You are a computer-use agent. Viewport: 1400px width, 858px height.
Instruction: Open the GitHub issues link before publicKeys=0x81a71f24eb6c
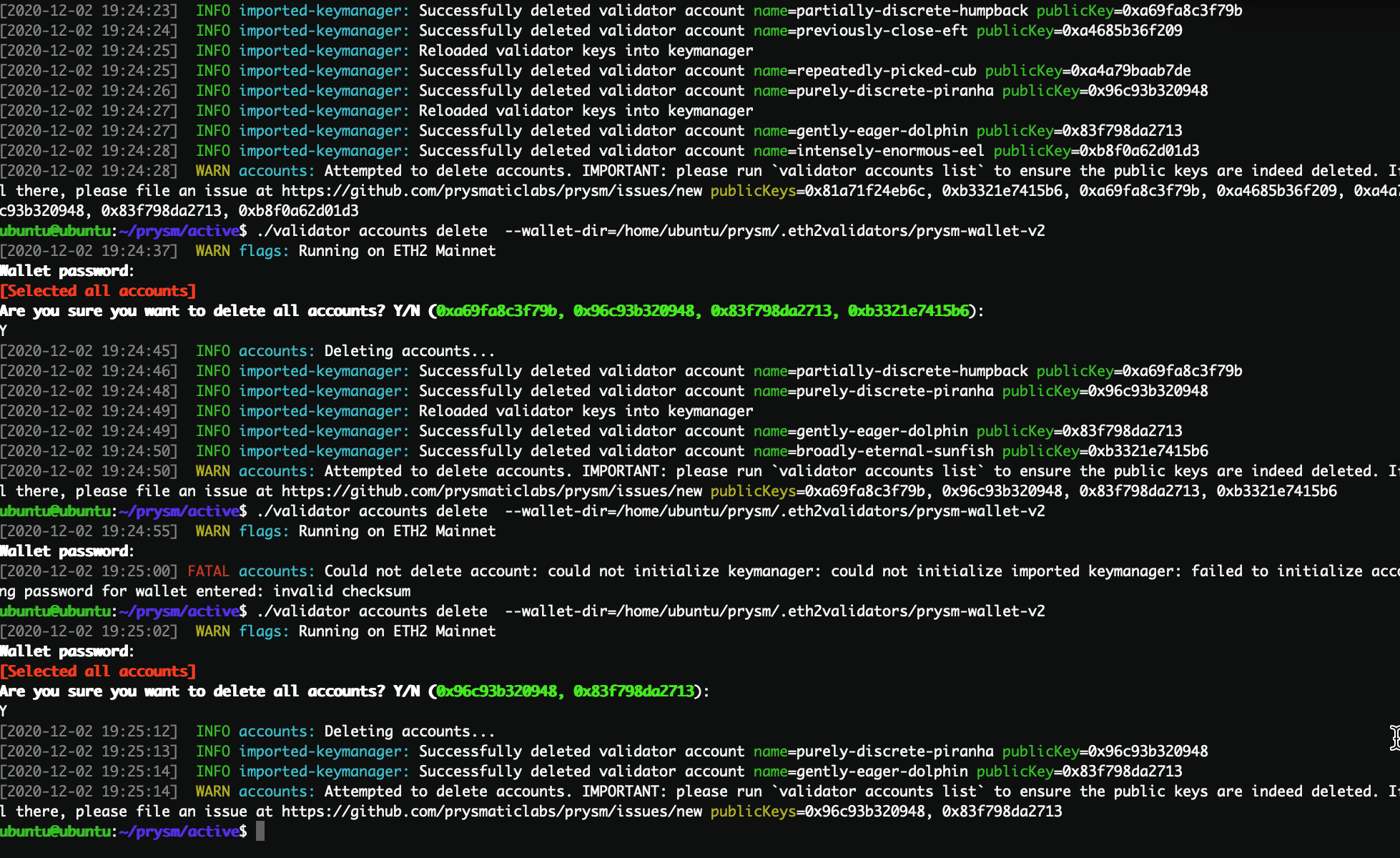[x=492, y=191]
